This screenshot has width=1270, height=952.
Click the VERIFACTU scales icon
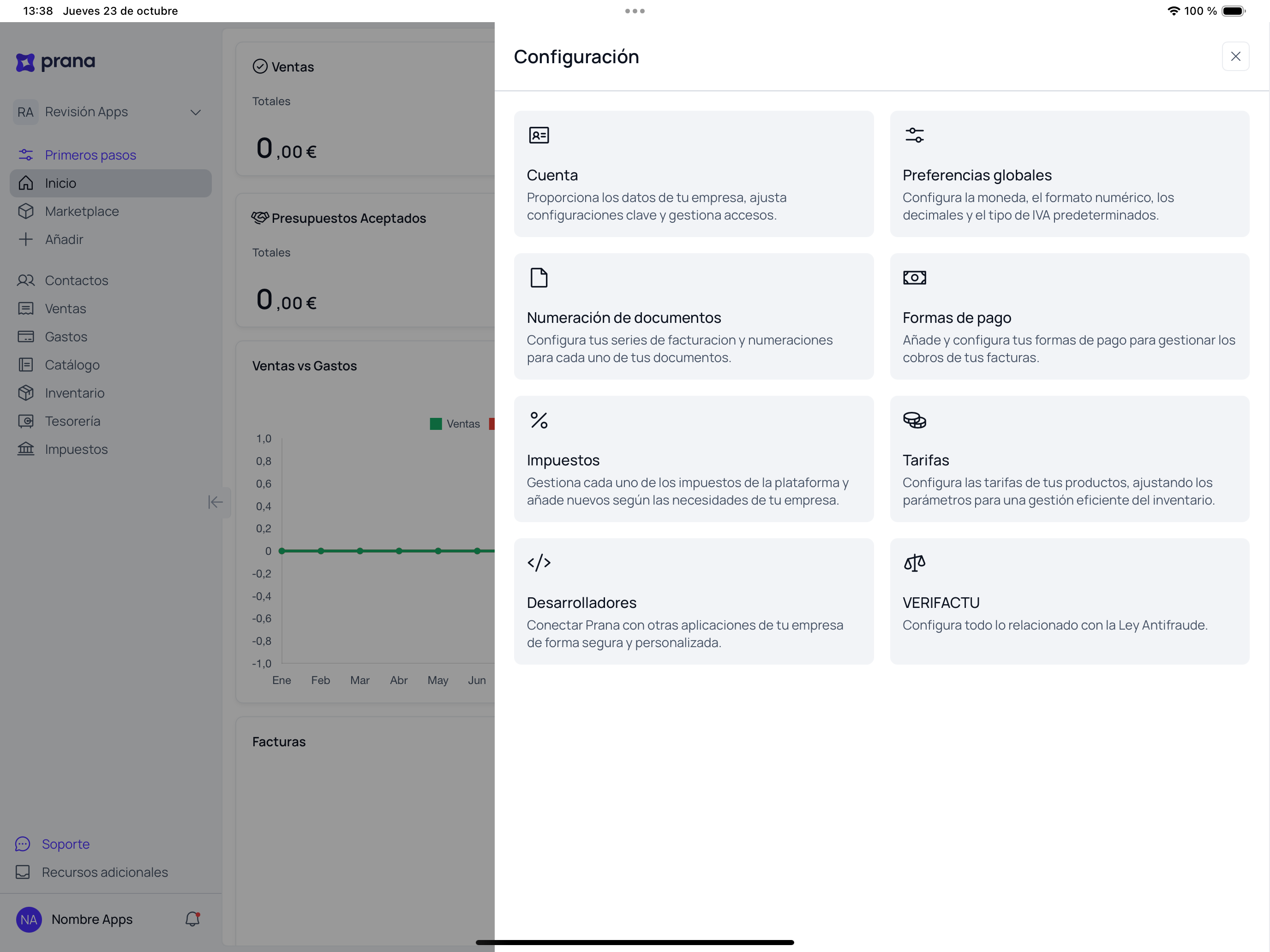pos(914,562)
